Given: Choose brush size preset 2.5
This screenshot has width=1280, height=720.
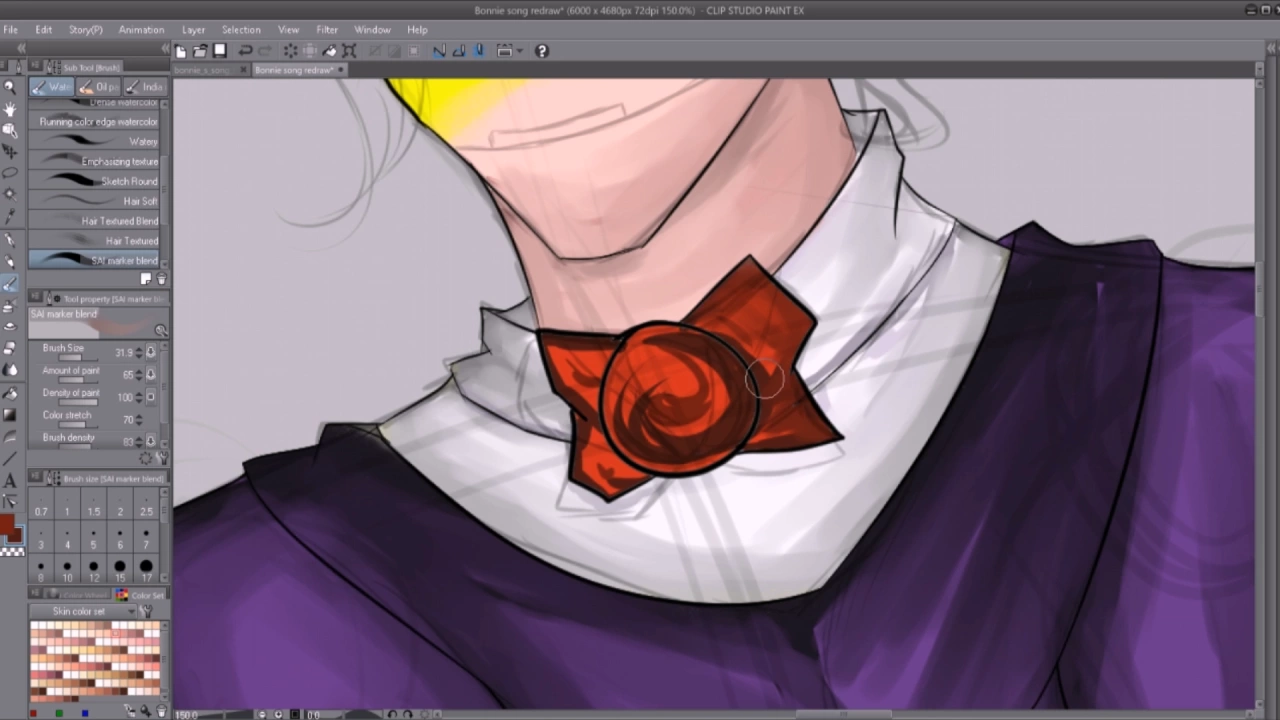Looking at the screenshot, I should 146,504.
